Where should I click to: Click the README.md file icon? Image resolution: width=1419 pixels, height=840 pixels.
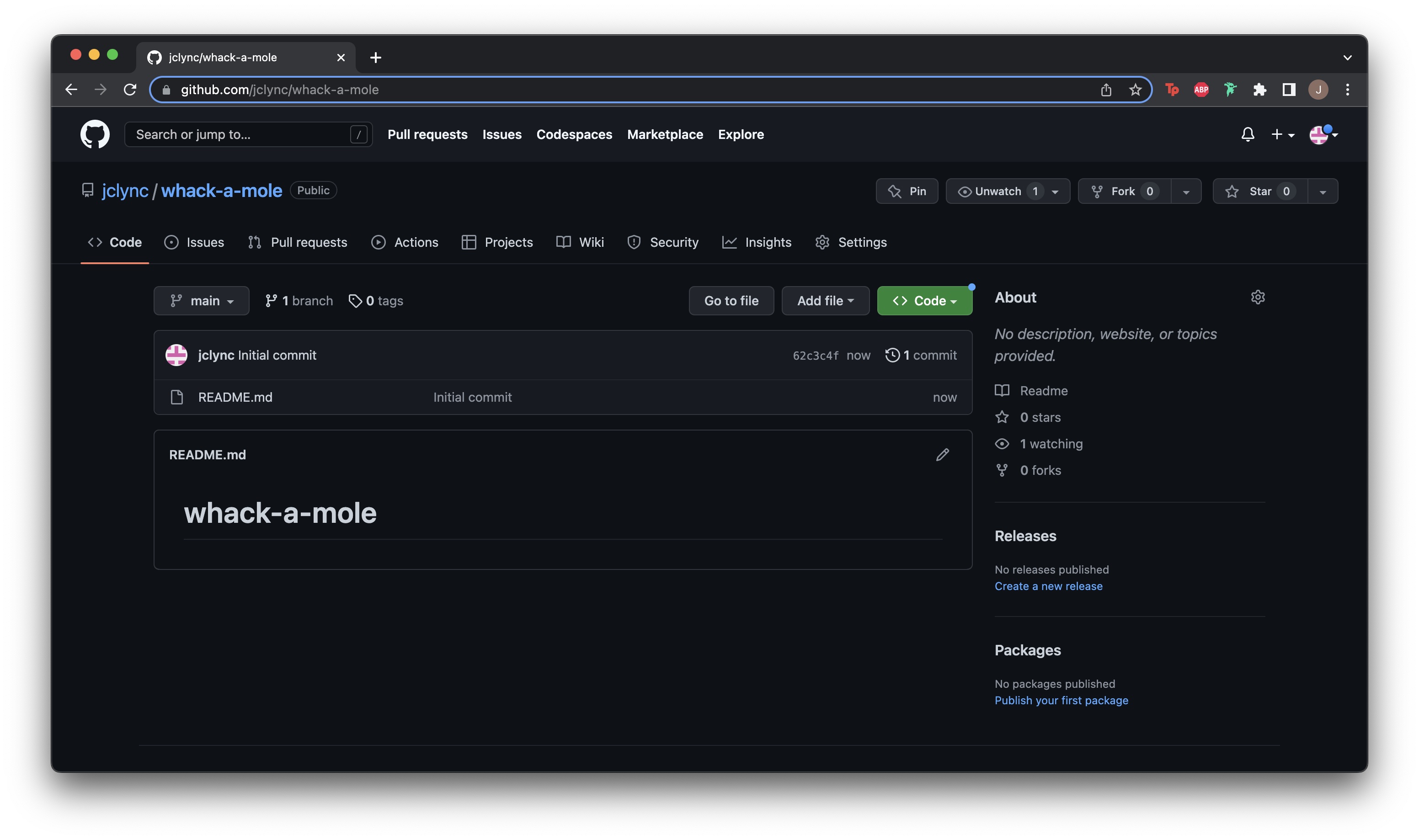point(176,397)
